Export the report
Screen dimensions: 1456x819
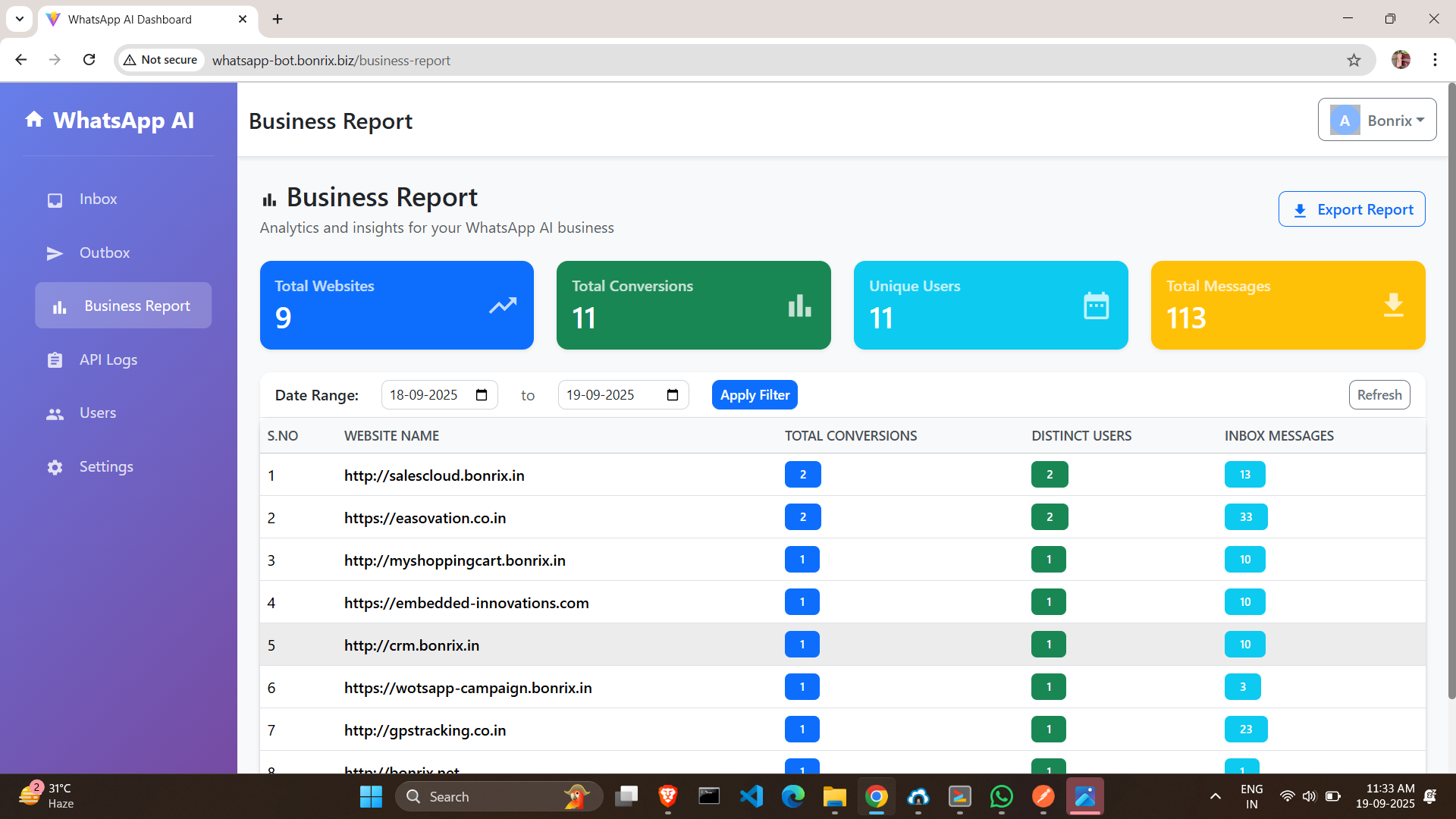point(1351,209)
